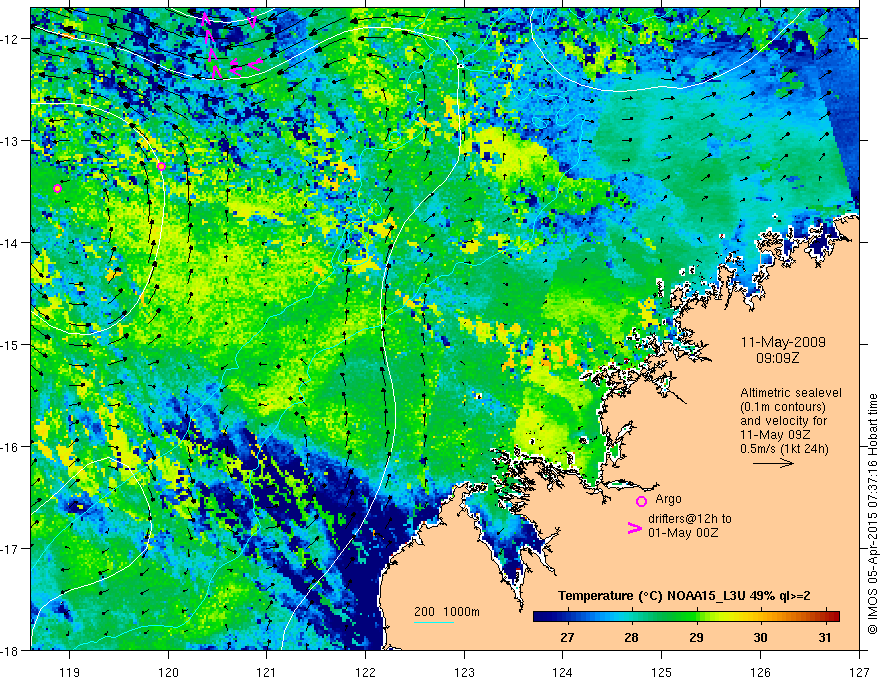880x680 pixels.
Task: Click the colorbar label '31'
Action: tap(824, 637)
